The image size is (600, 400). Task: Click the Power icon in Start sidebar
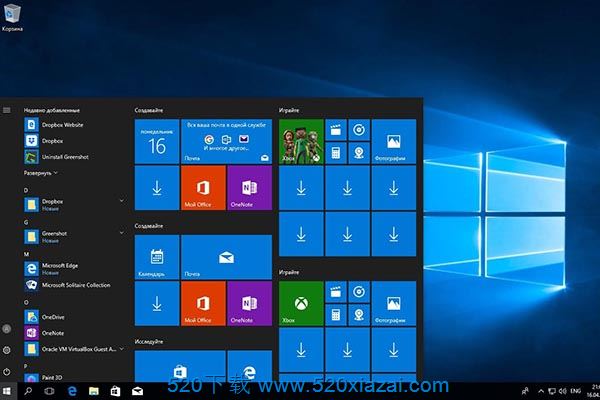tap(7, 371)
